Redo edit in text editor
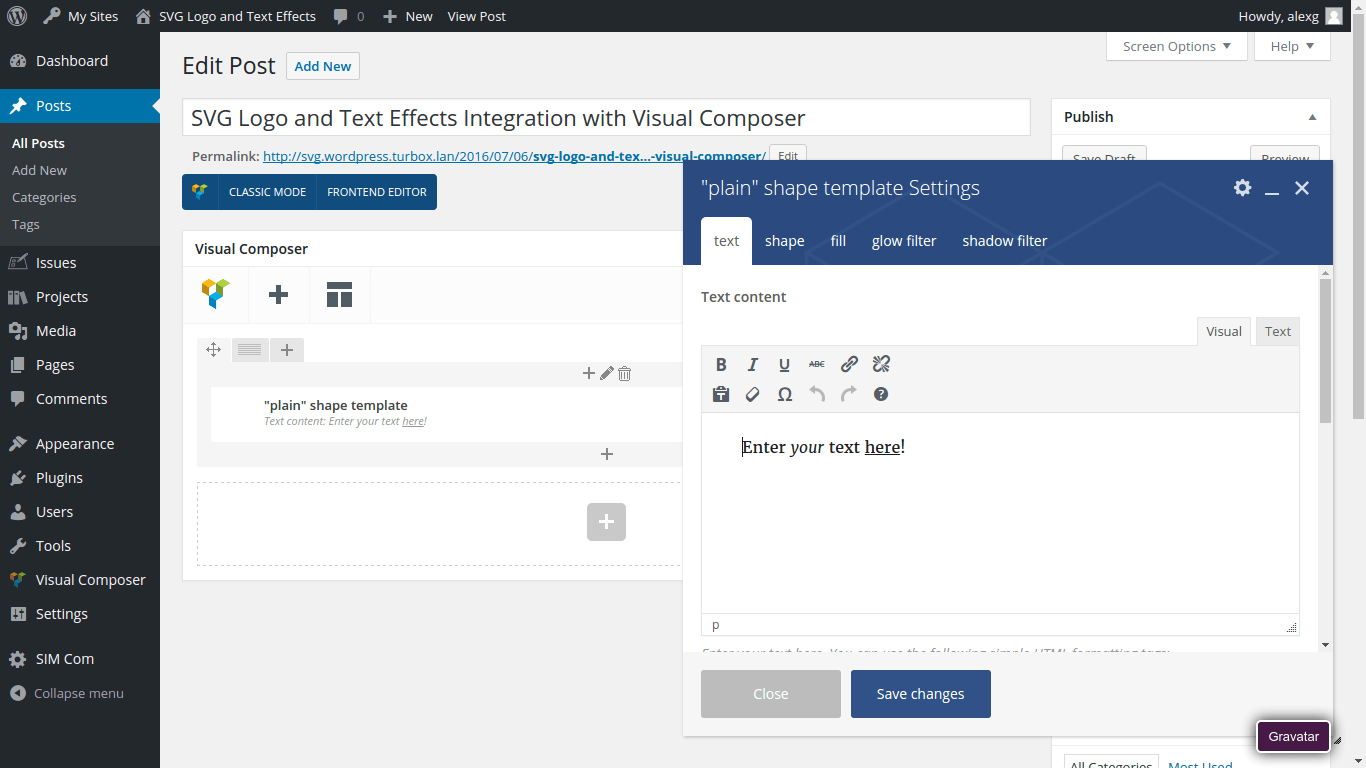Viewport: 1366px width, 768px height. click(x=849, y=395)
